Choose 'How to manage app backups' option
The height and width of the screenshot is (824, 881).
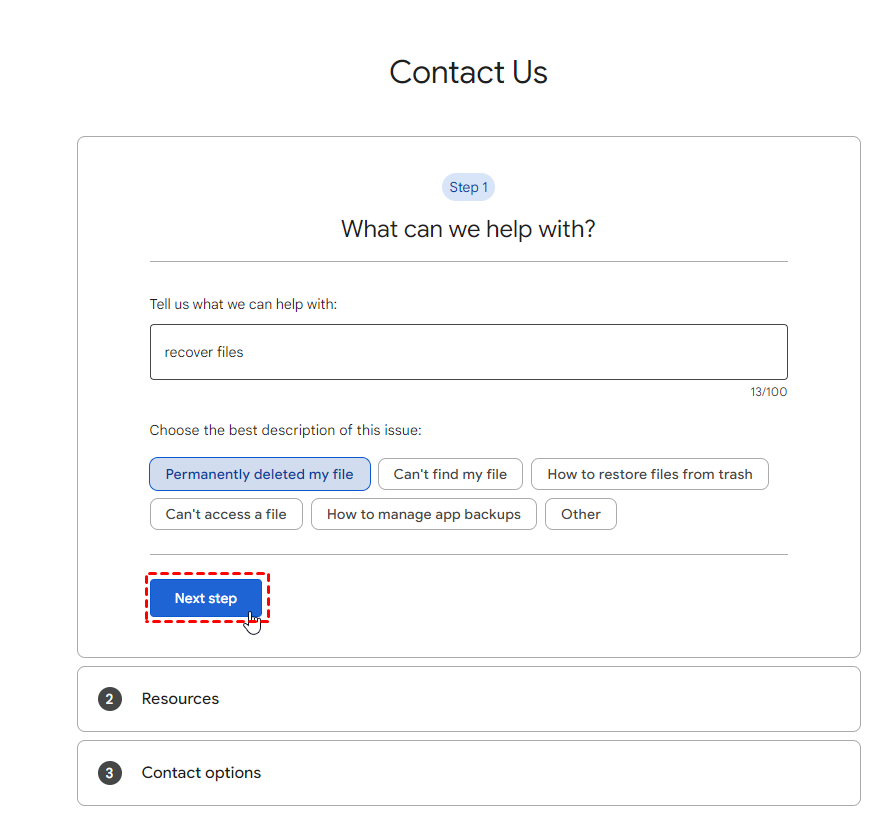[424, 514]
